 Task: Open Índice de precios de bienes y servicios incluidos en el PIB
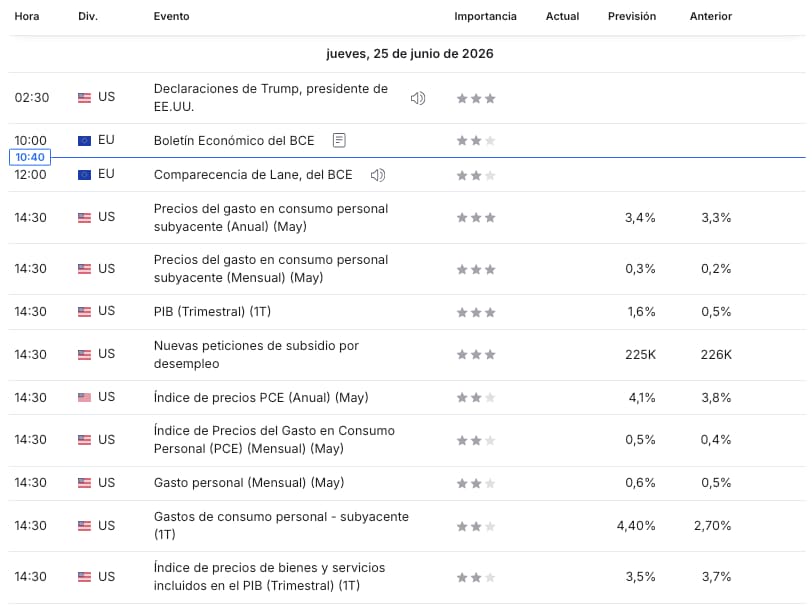tap(269, 576)
